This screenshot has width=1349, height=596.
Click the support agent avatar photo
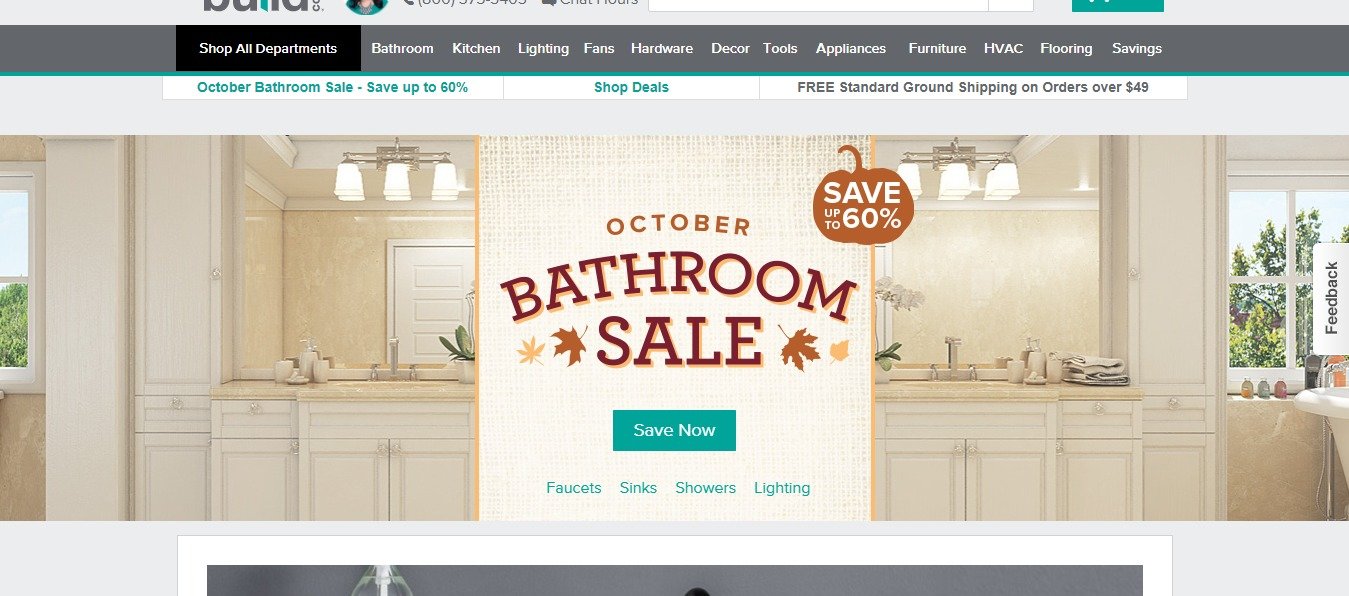pyautogui.click(x=366, y=6)
